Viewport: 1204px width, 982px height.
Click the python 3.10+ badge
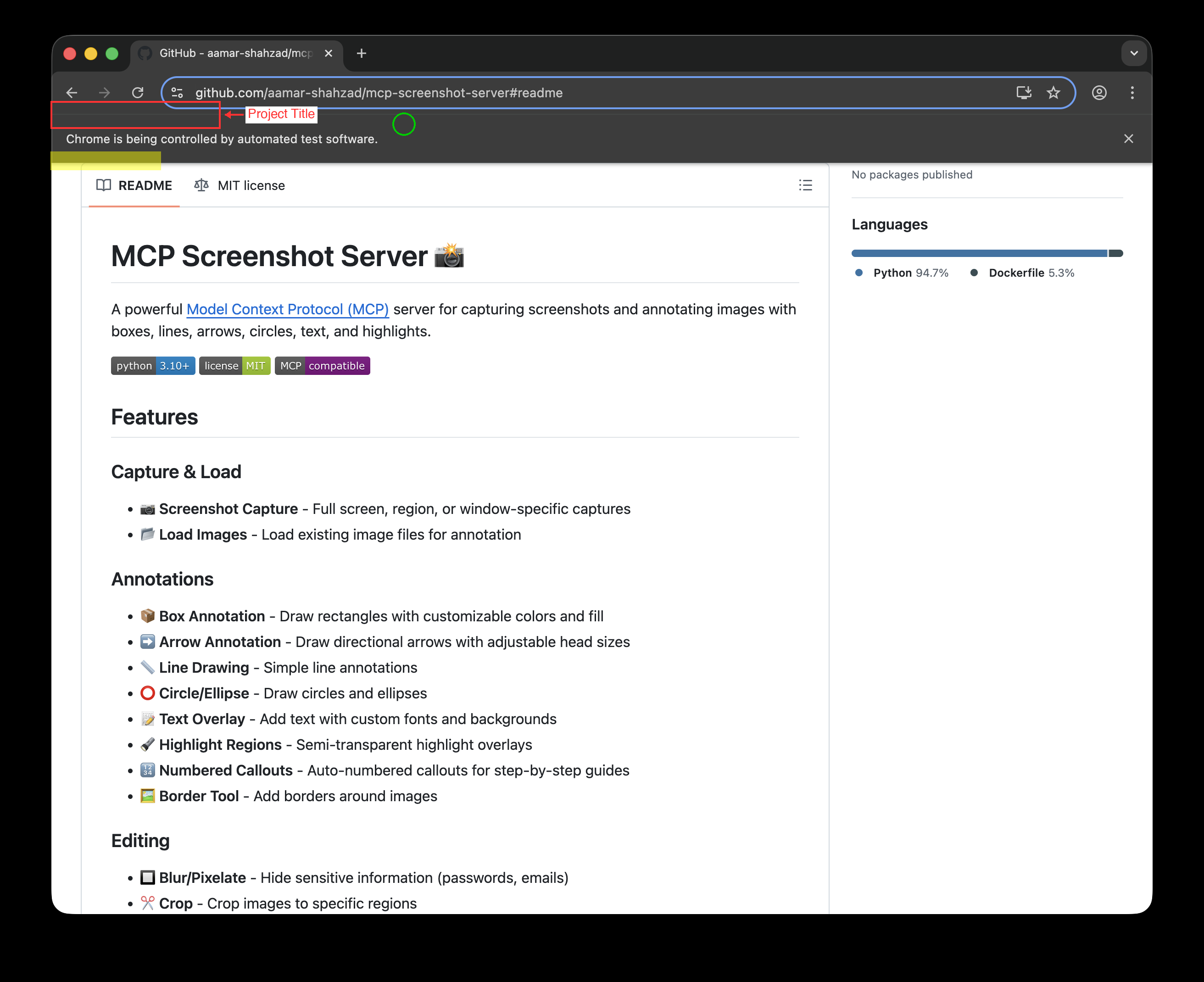coord(153,366)
